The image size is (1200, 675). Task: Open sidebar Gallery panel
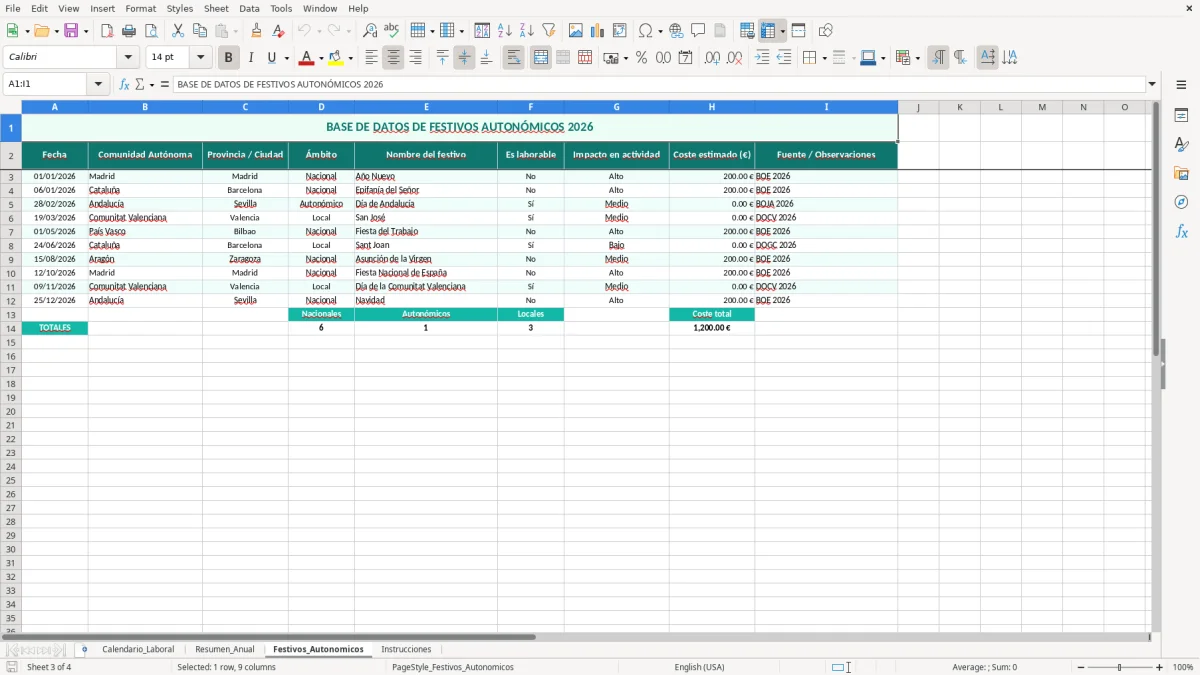tap(1181, 173)
